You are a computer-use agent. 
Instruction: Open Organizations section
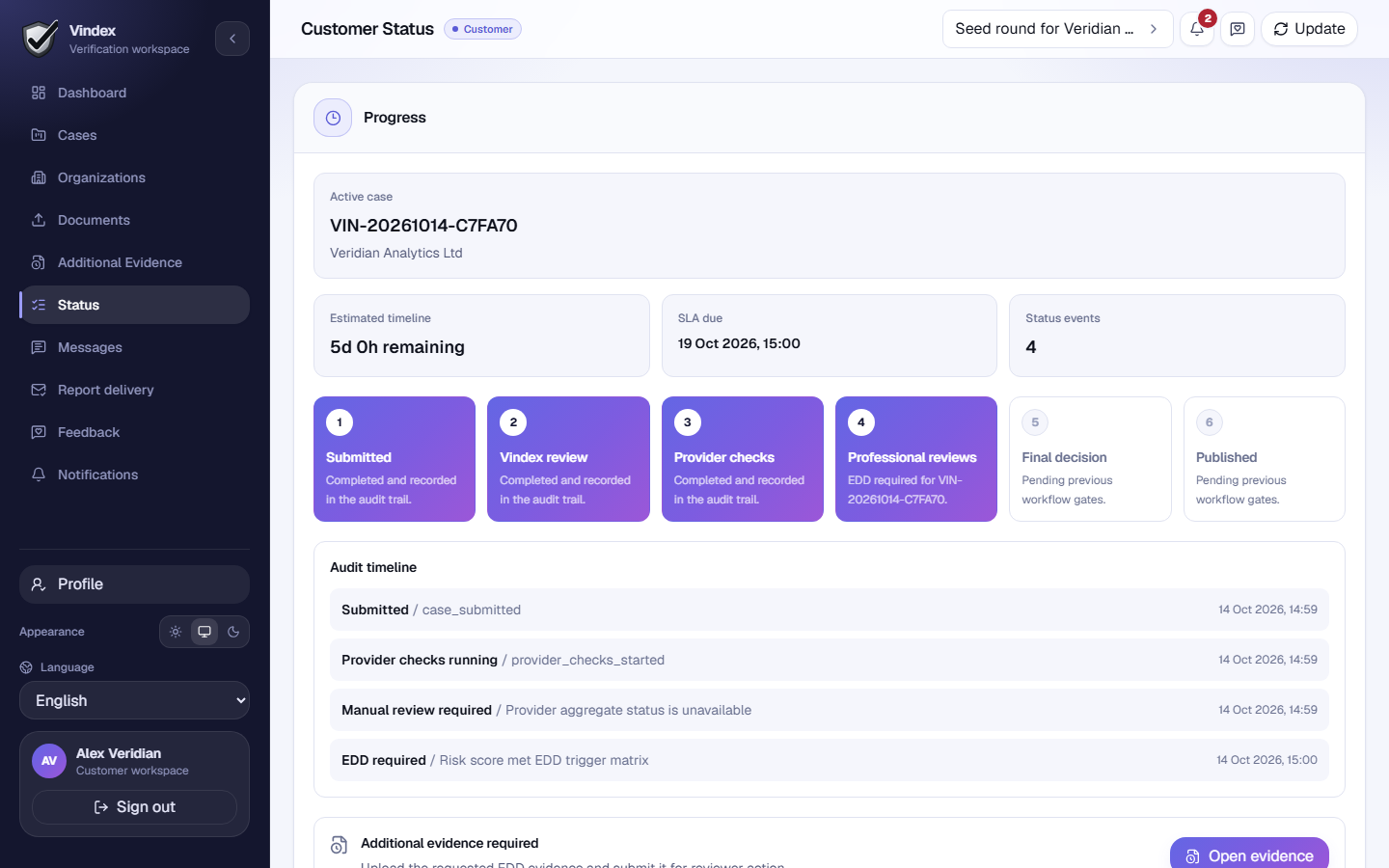(x=134, y=177)
